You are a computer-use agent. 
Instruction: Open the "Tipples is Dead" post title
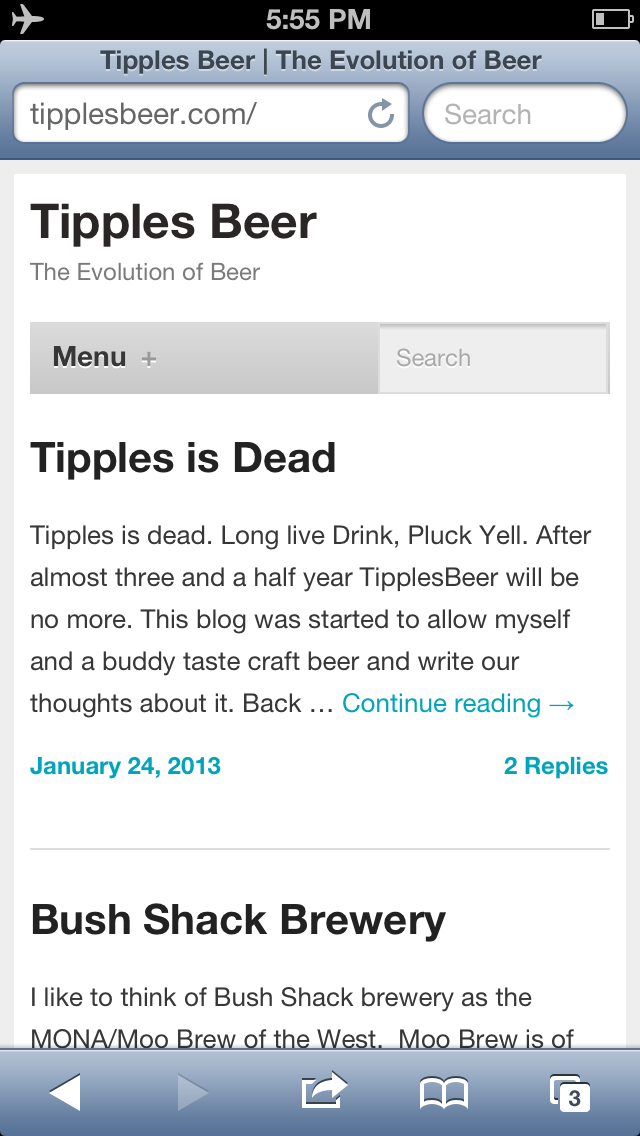click(x=183, y=458)
